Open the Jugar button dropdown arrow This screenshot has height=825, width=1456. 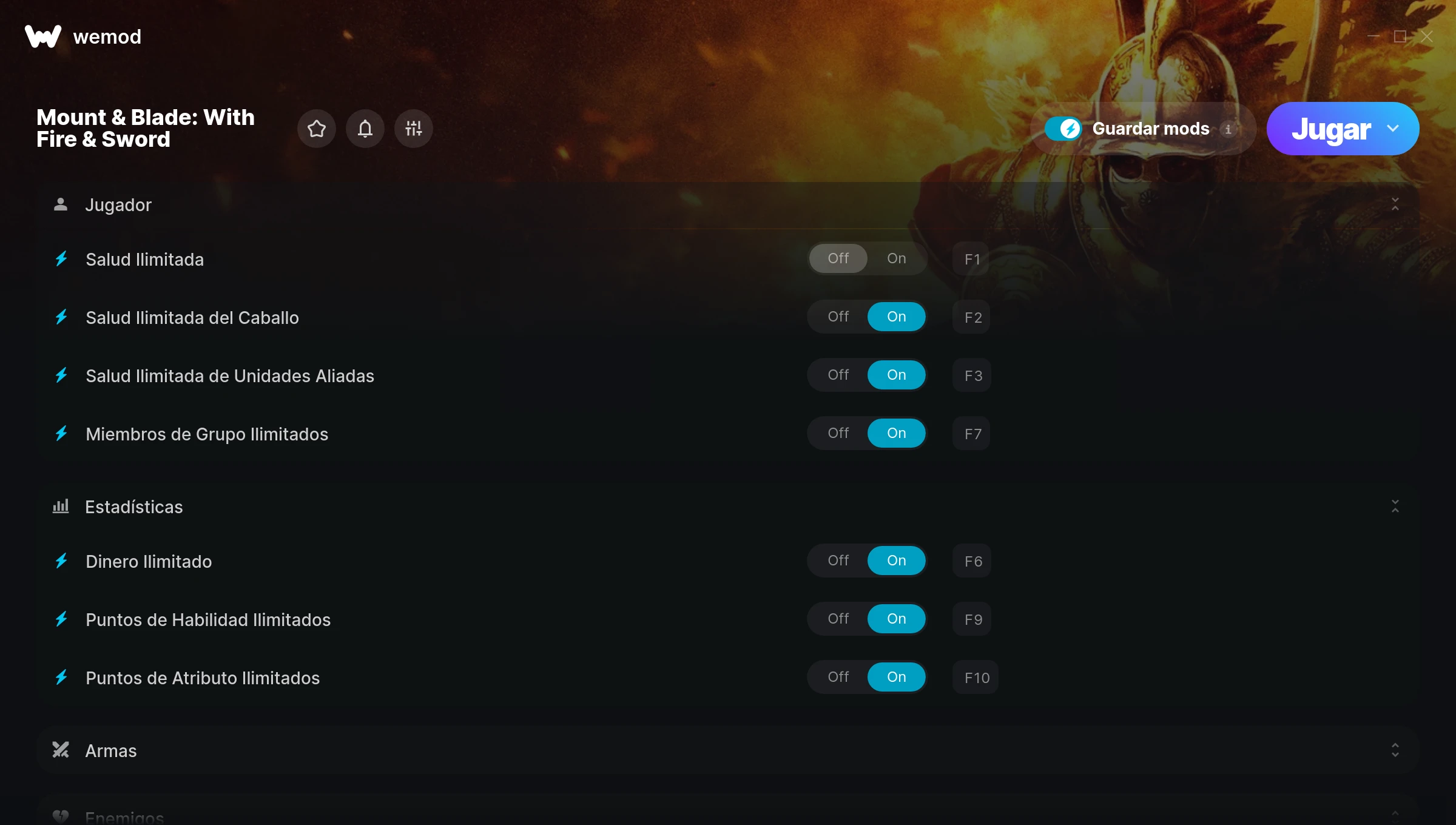click(x=1393, y=129)
